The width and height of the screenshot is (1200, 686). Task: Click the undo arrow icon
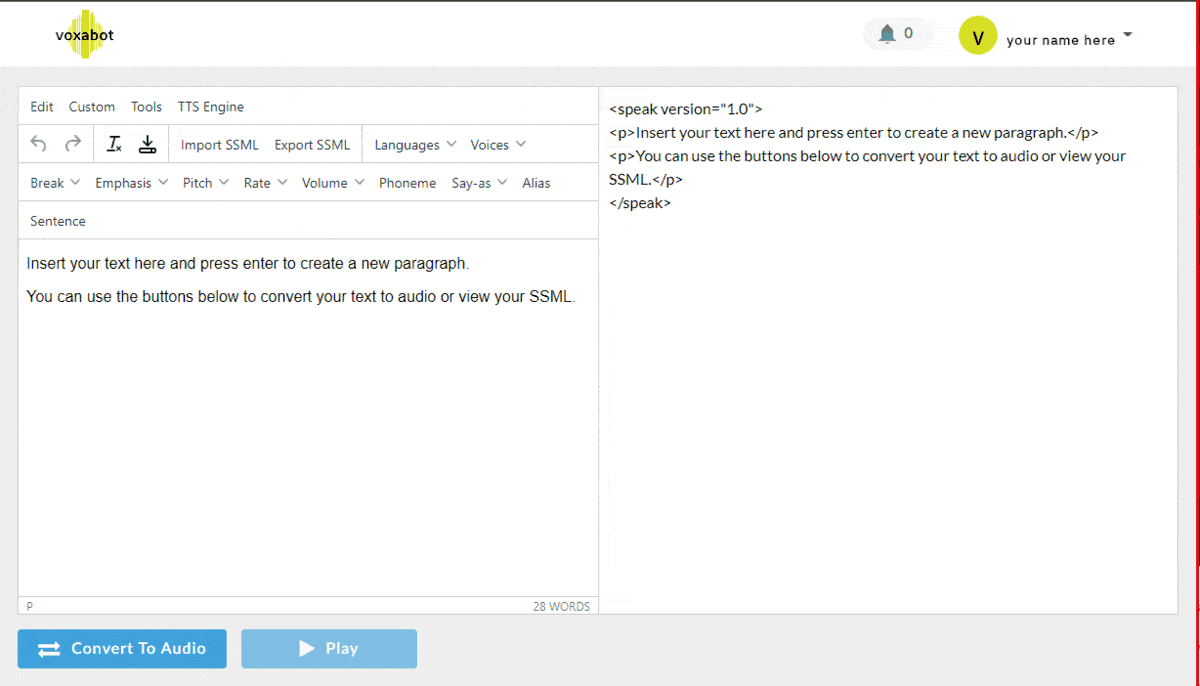tap(38, 144)
